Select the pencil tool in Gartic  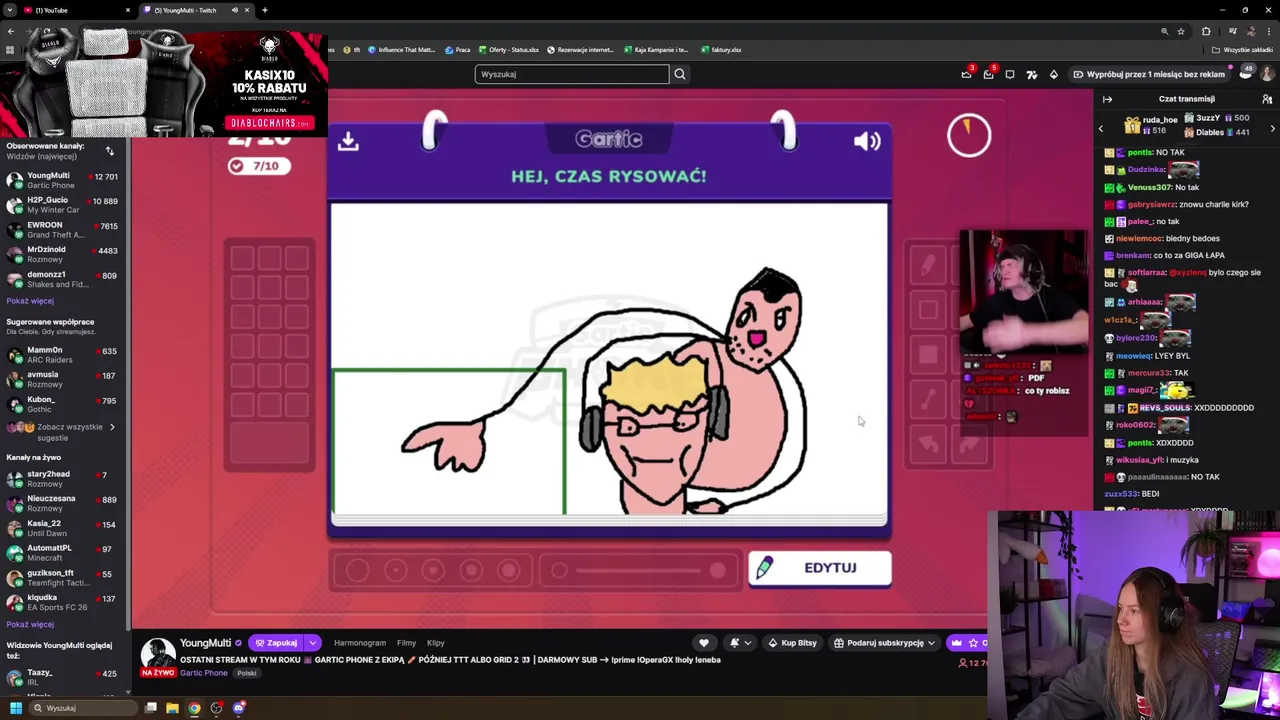pos(928,264)
